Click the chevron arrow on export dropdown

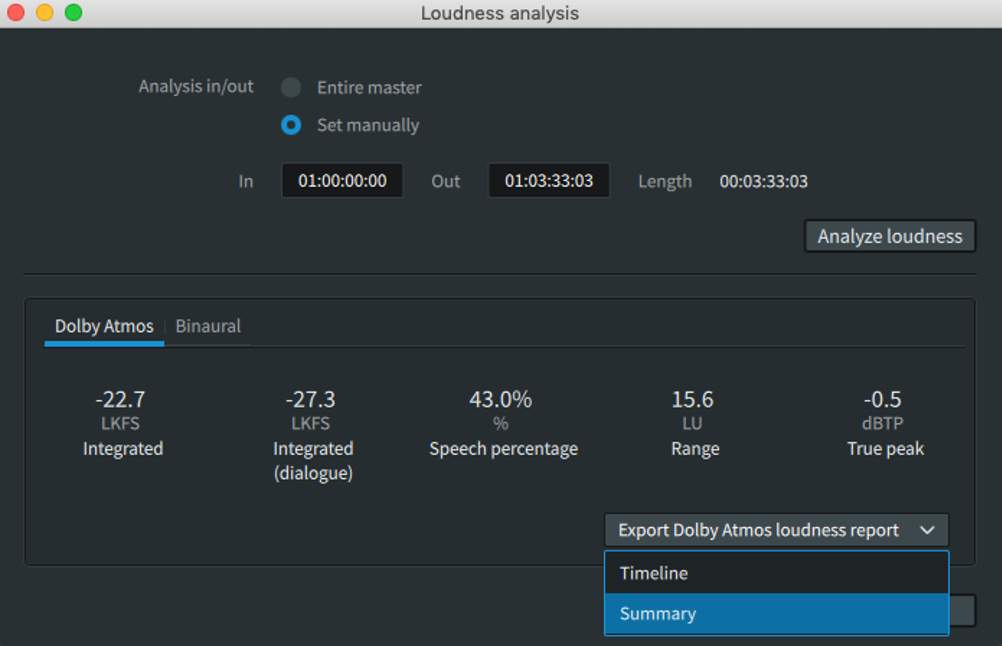(927, 530)
